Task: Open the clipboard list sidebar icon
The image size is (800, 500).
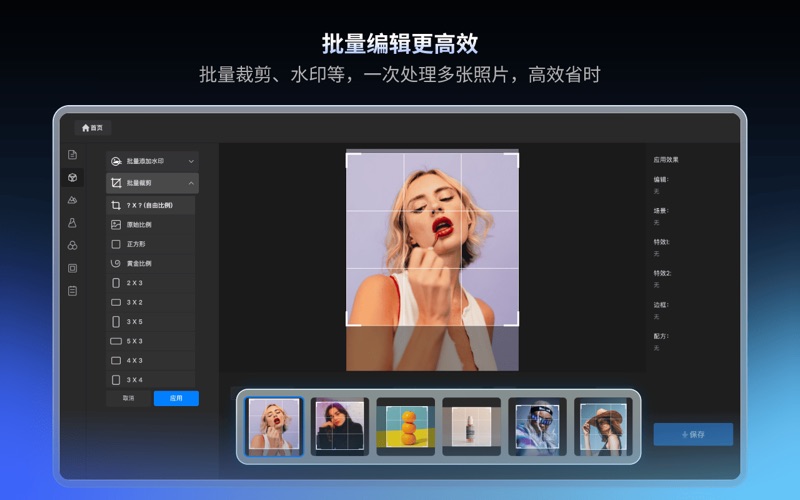Action: point(72,291)
